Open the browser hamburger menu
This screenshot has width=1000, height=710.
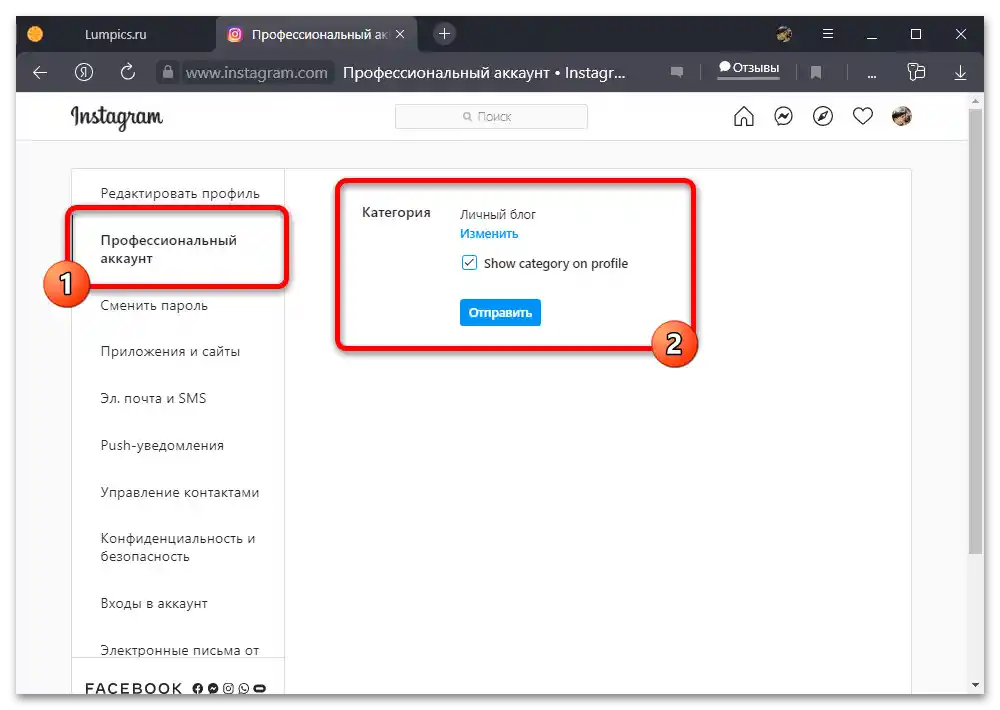[x=828, y=34]
